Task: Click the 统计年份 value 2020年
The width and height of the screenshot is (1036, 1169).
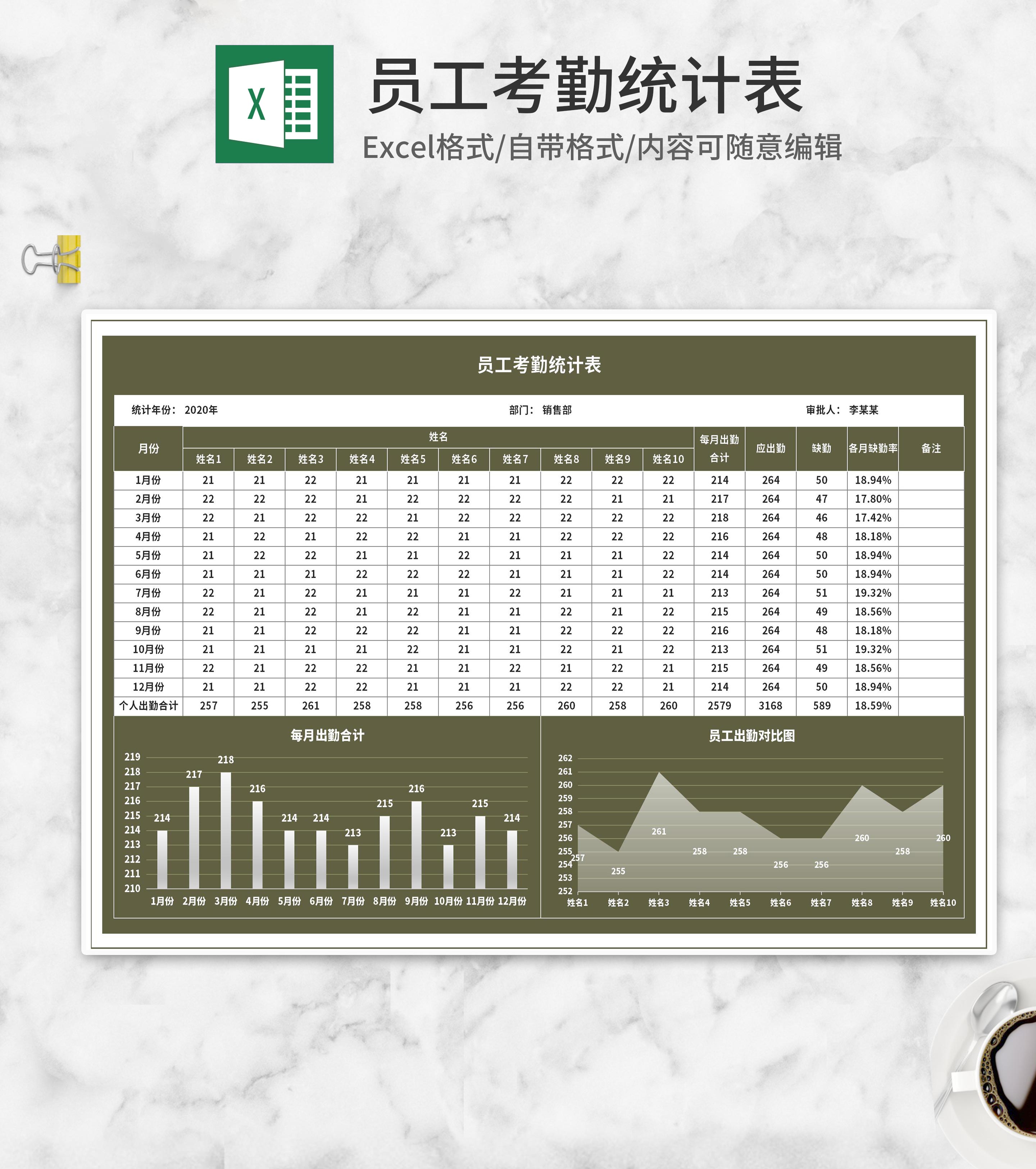Action: 201,410
